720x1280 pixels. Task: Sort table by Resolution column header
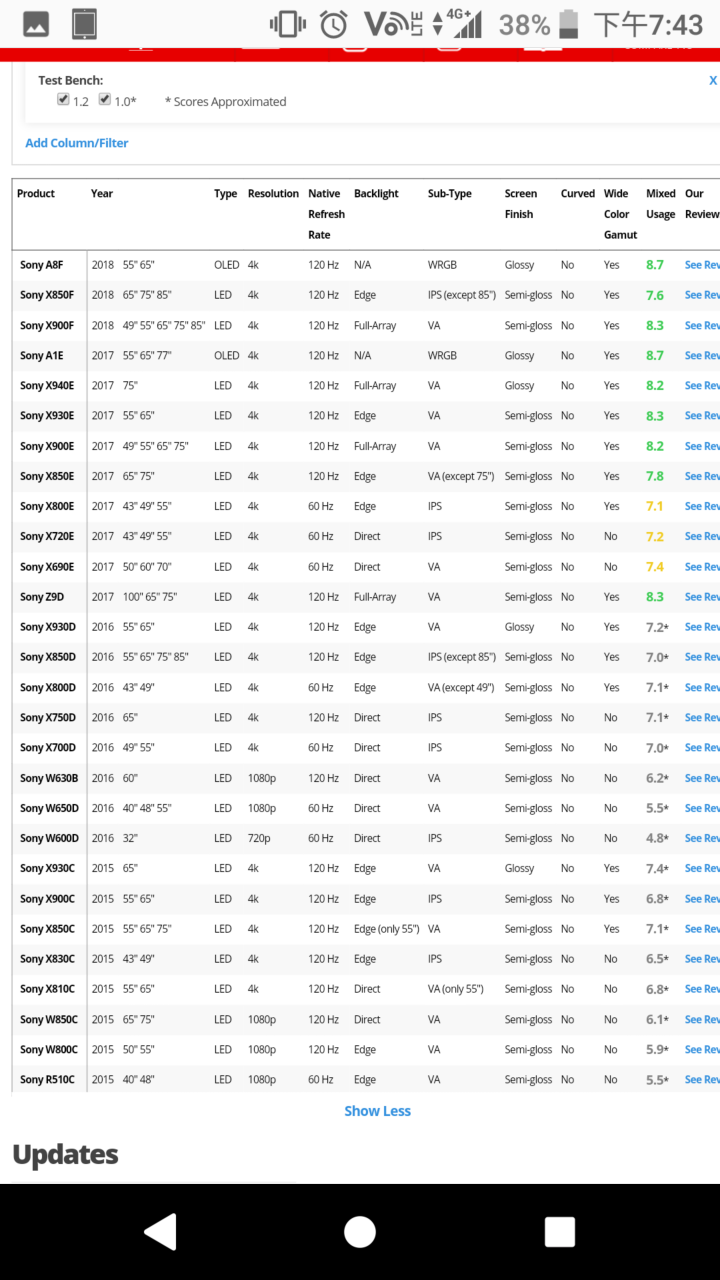point(273,194)
